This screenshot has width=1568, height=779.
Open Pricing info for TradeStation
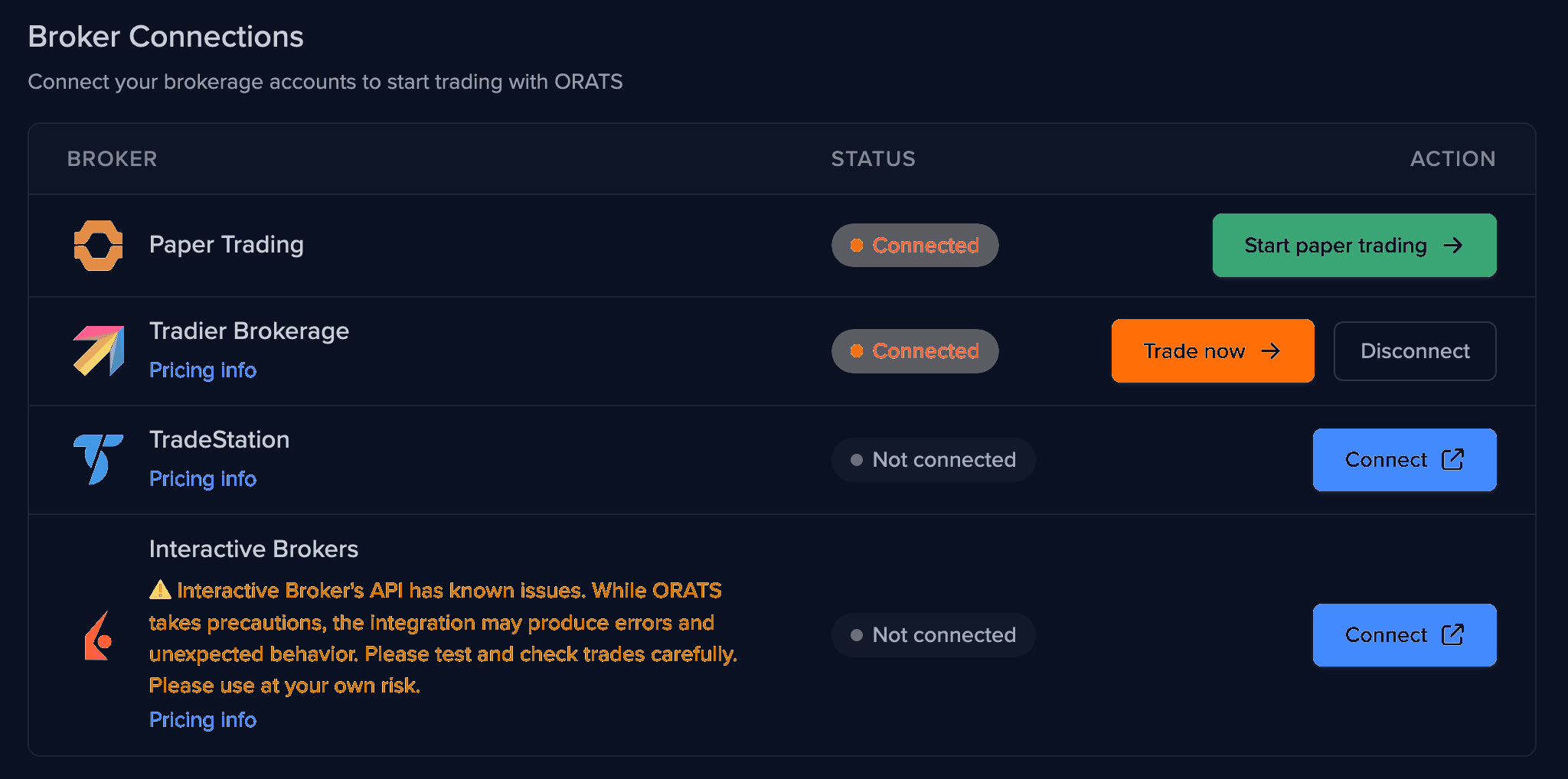coord(203,479)
